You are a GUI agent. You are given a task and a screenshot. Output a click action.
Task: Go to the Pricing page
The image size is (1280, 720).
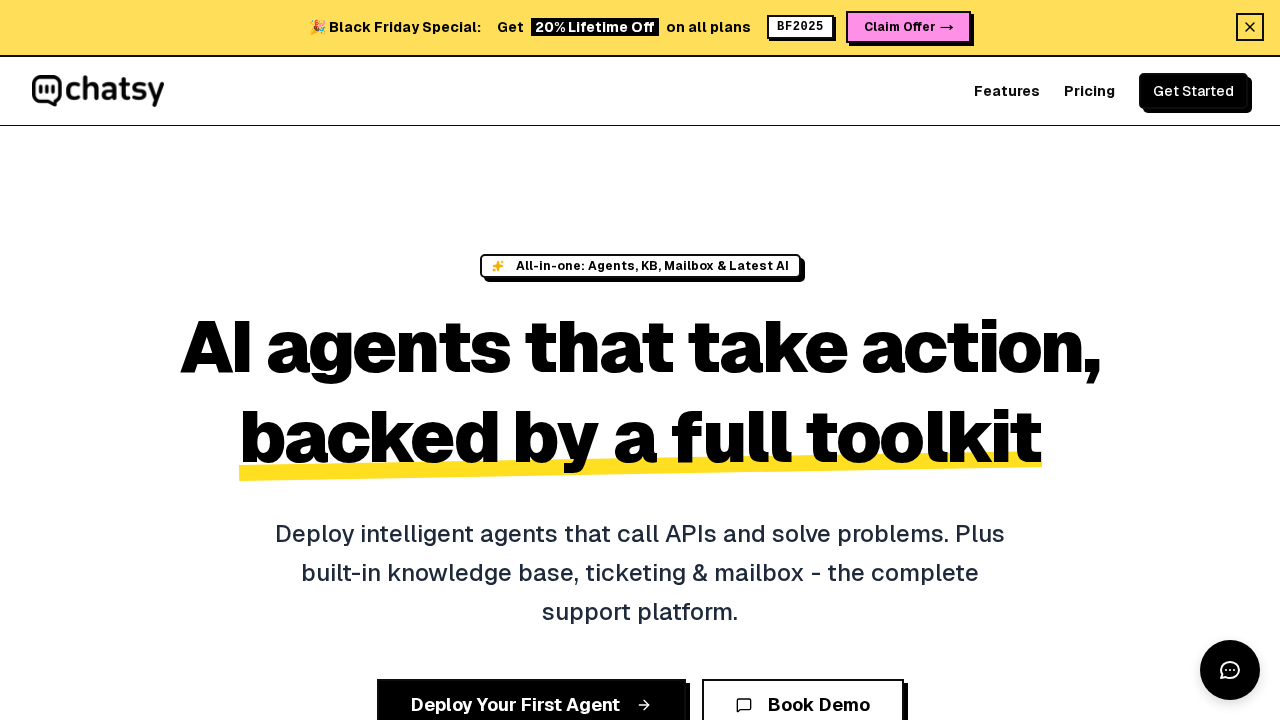pos(1089,91)
